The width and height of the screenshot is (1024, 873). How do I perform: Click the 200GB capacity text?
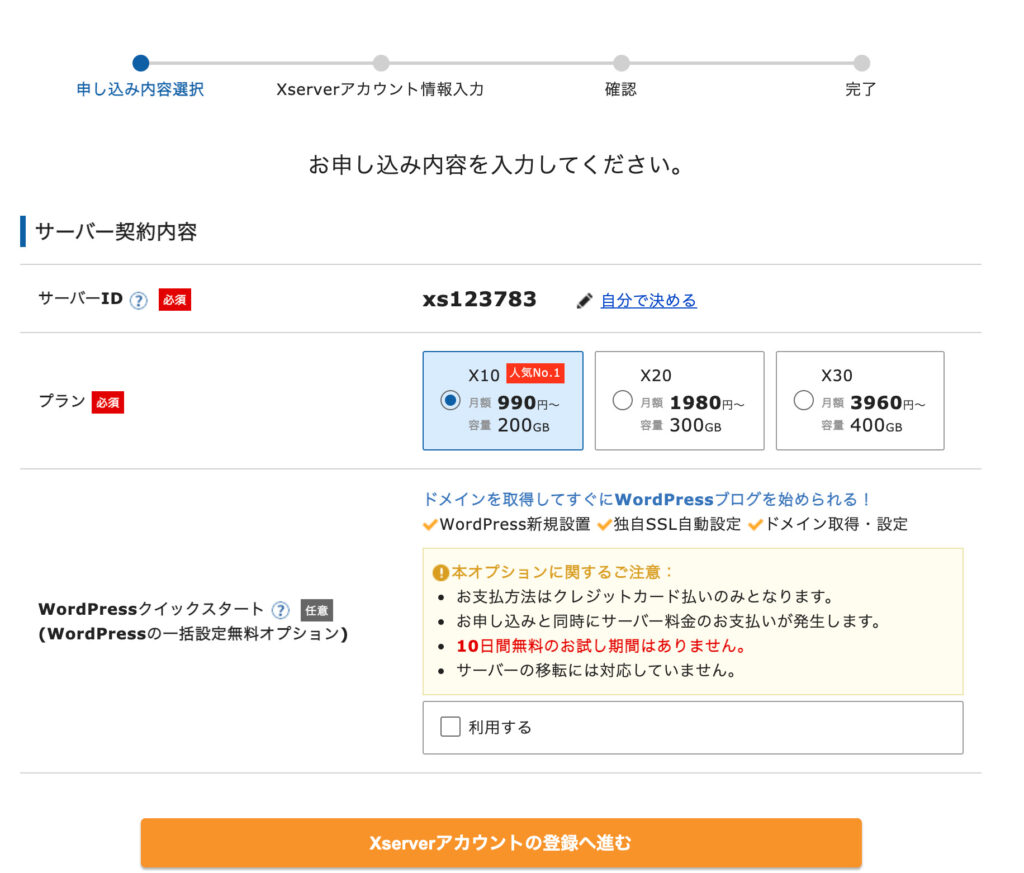pyautogui.click(x=524, y=426)
